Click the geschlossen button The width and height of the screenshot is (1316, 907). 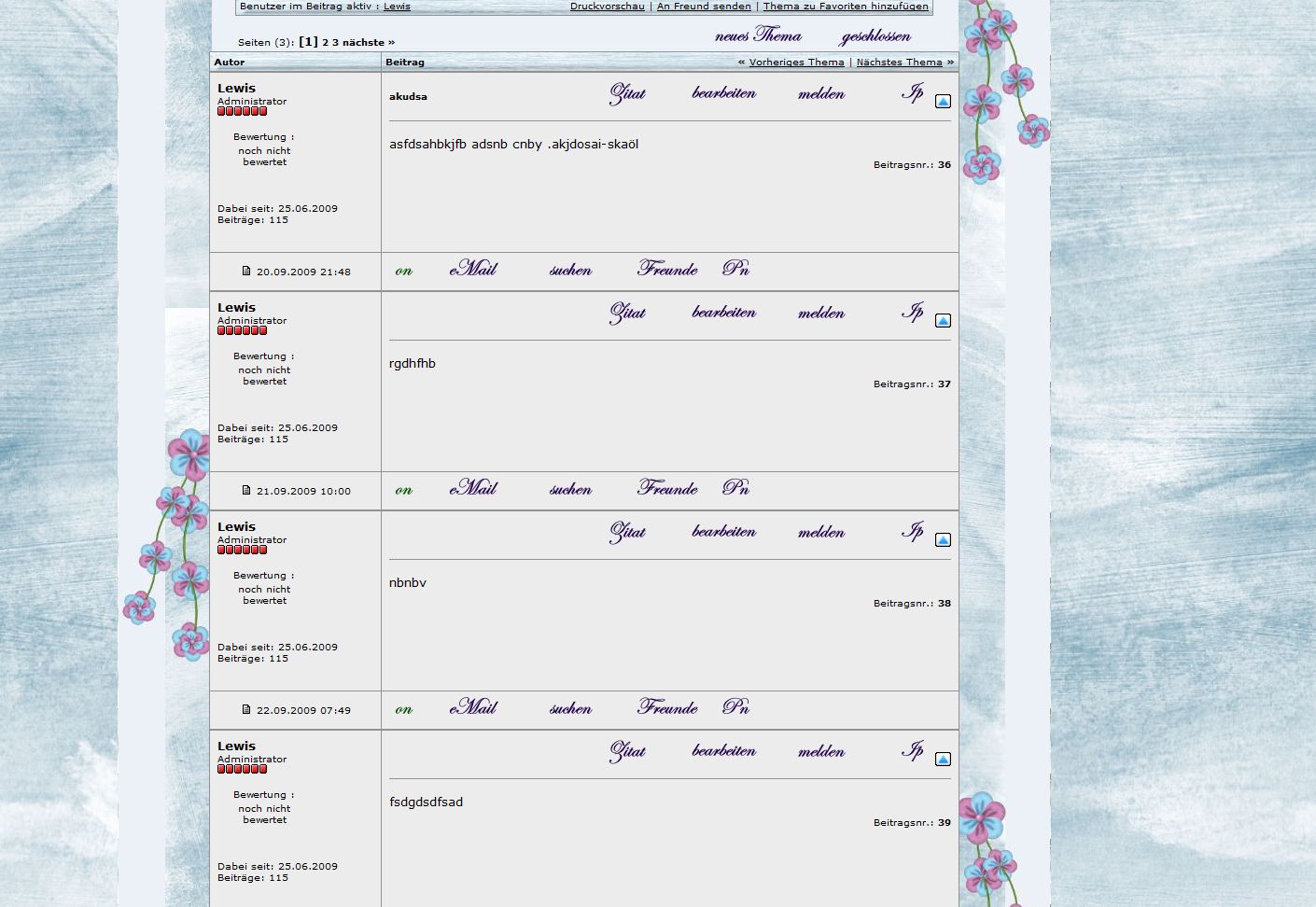tap(875, 37)
